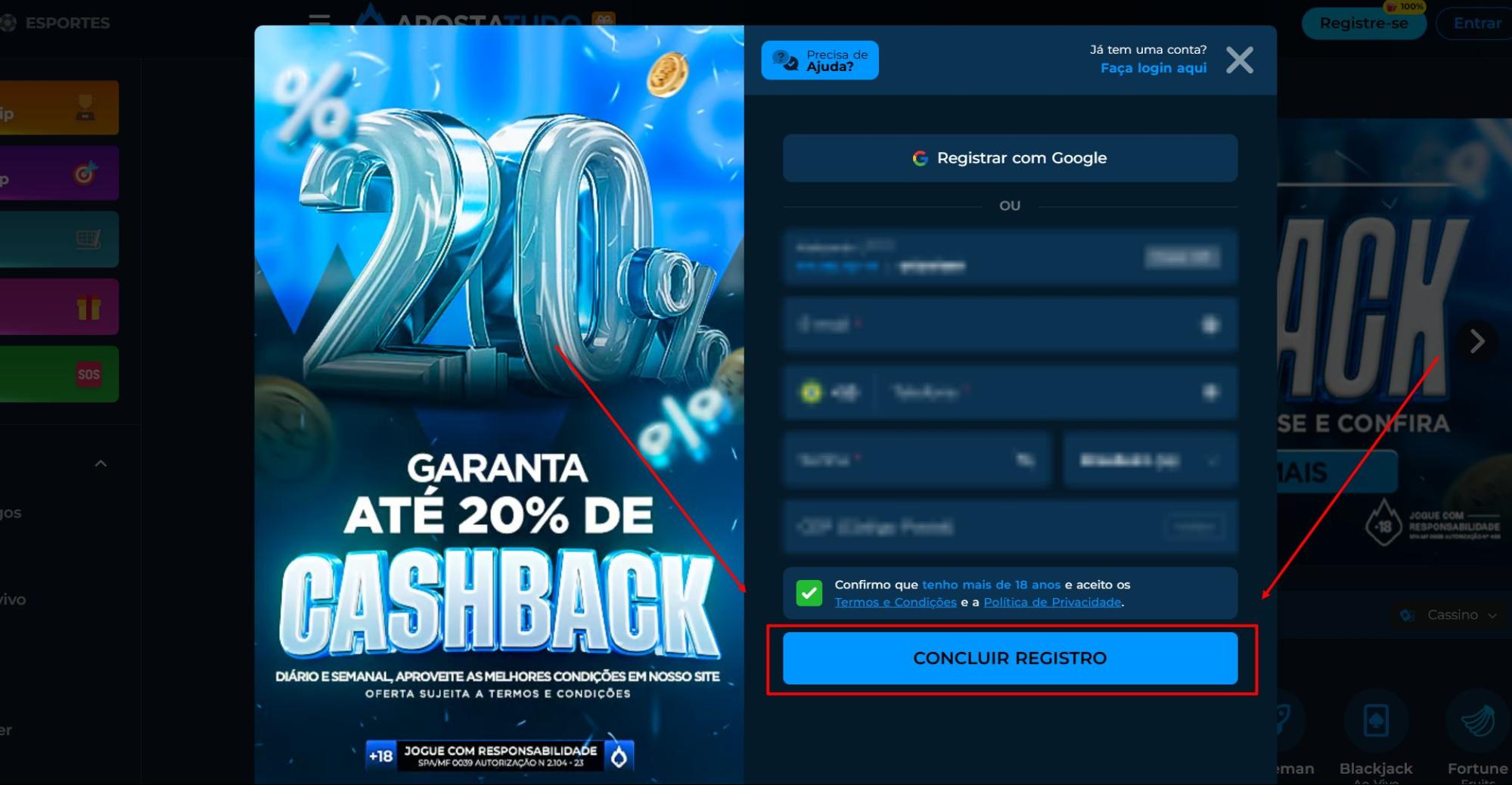
Task: Open the currency dropdown beside password
Action: 1150,460
